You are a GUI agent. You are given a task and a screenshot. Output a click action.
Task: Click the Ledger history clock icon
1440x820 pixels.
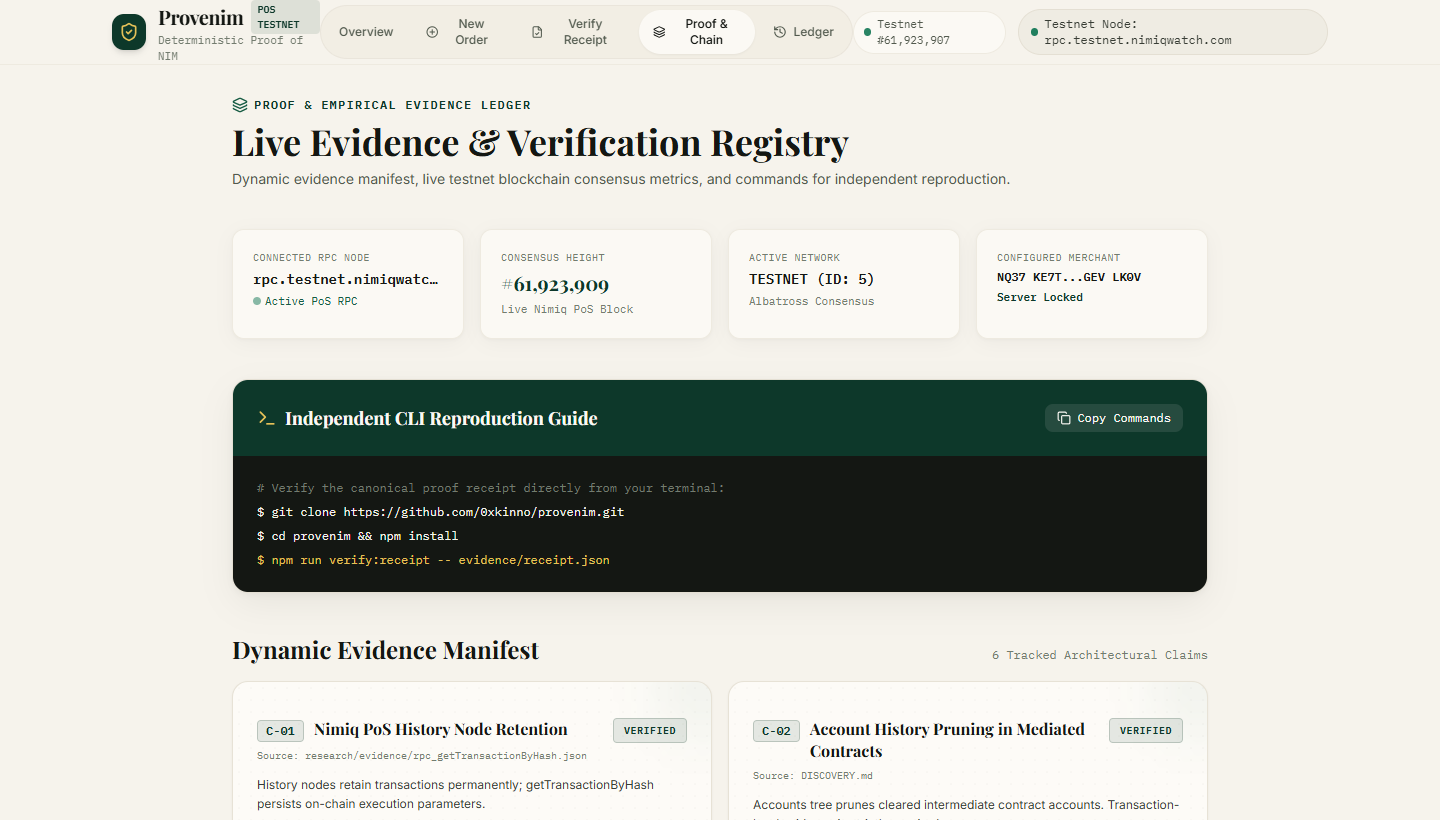pos(780,32)
